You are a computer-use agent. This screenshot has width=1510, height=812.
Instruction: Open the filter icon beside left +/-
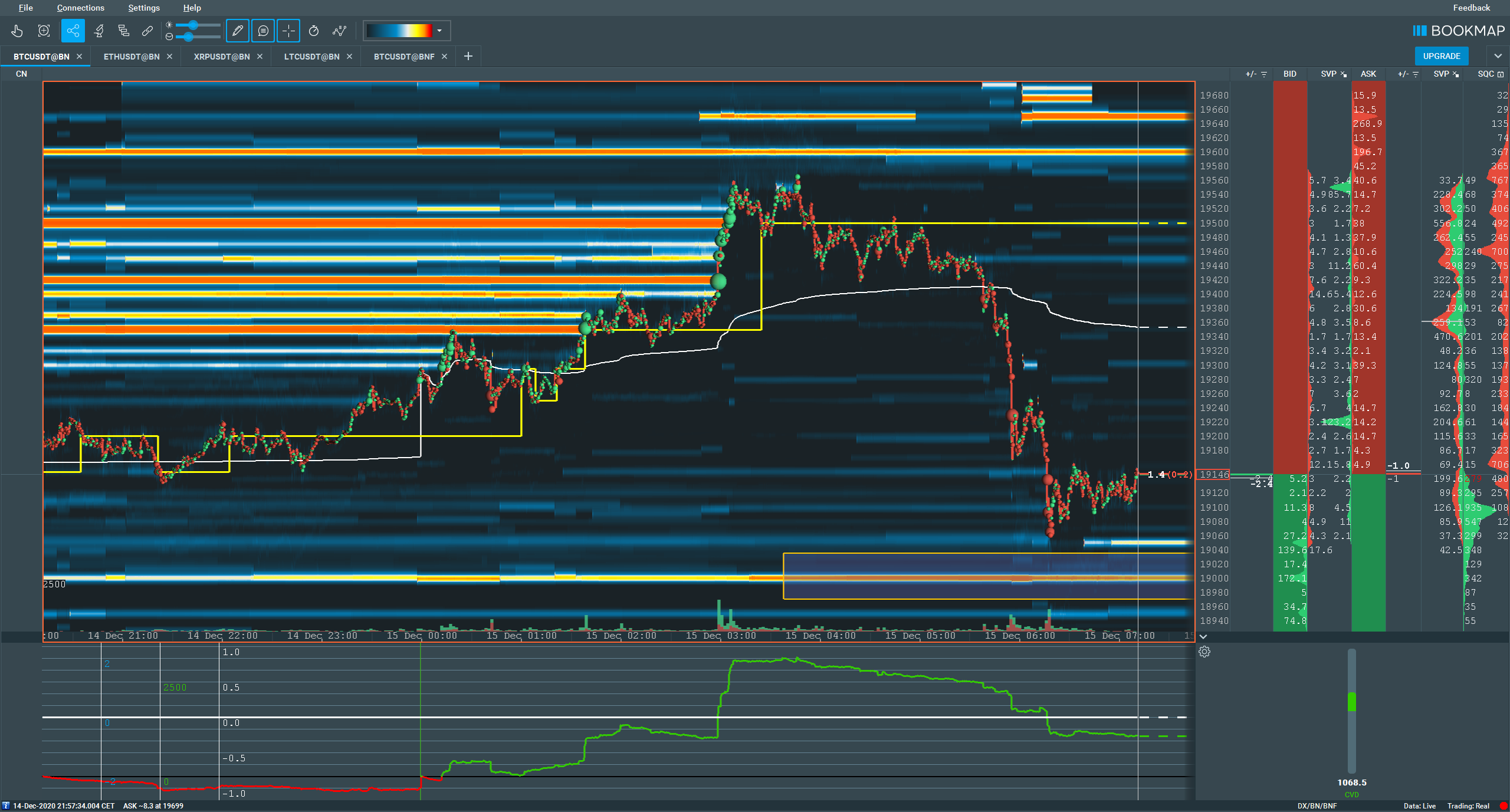point(1264,74)
